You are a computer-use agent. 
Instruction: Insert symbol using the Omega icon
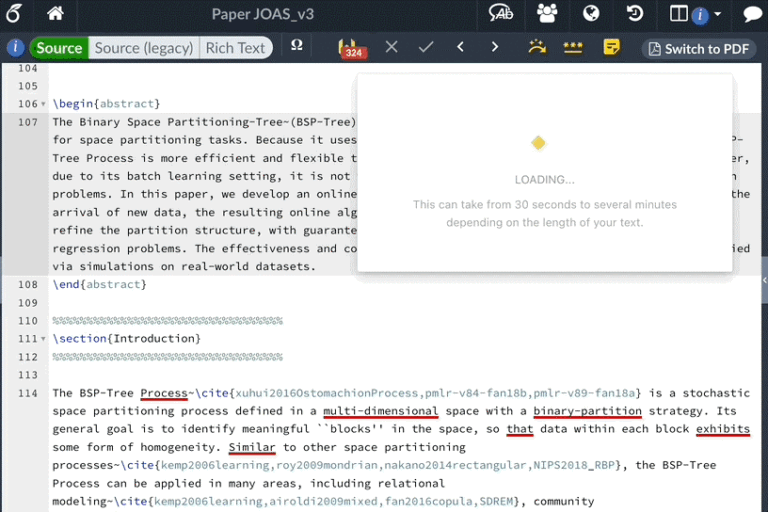(x=297, y=46)
